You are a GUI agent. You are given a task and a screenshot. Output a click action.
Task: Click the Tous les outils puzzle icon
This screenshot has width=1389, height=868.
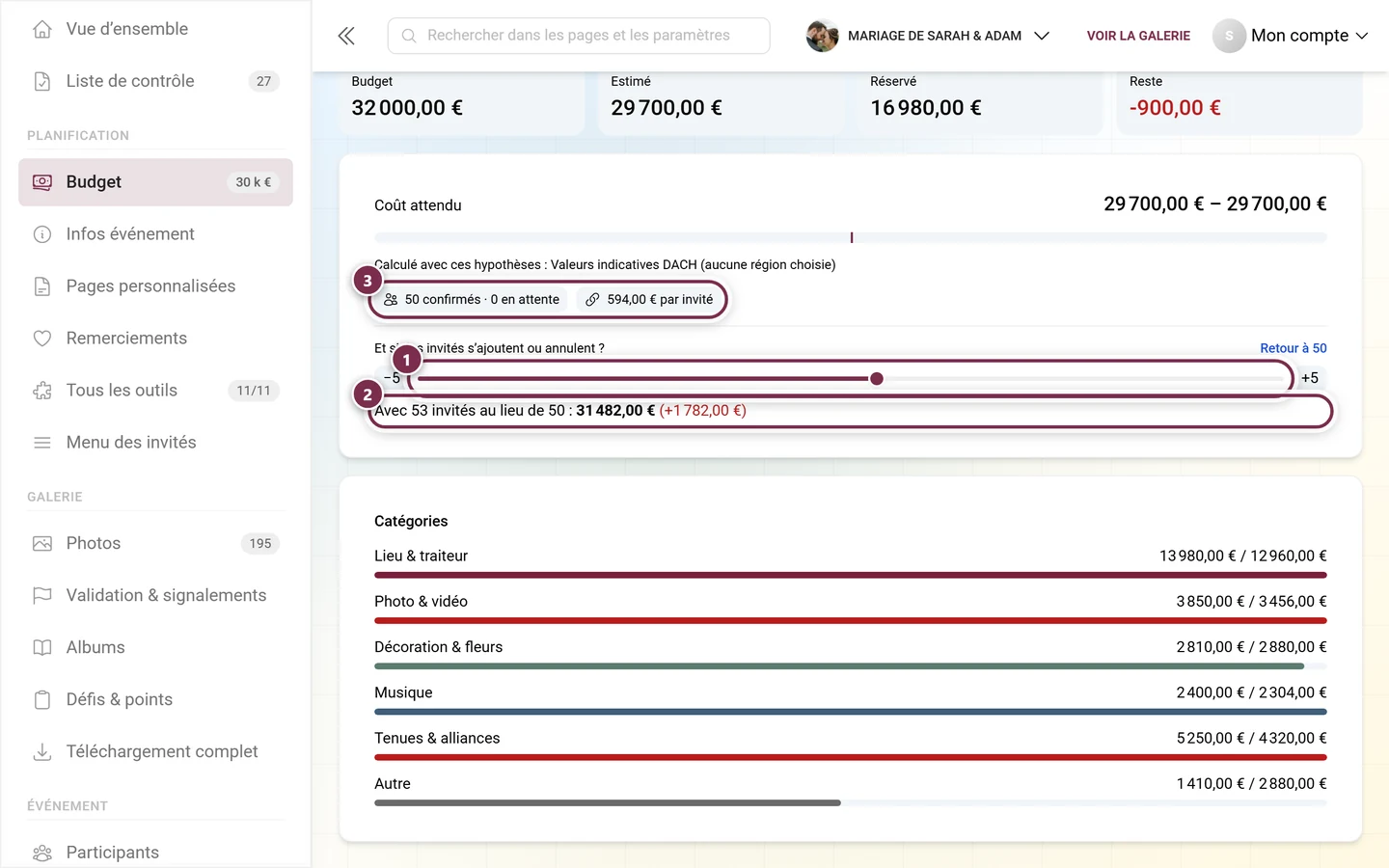pyautogui.click(x=42, y=391)
